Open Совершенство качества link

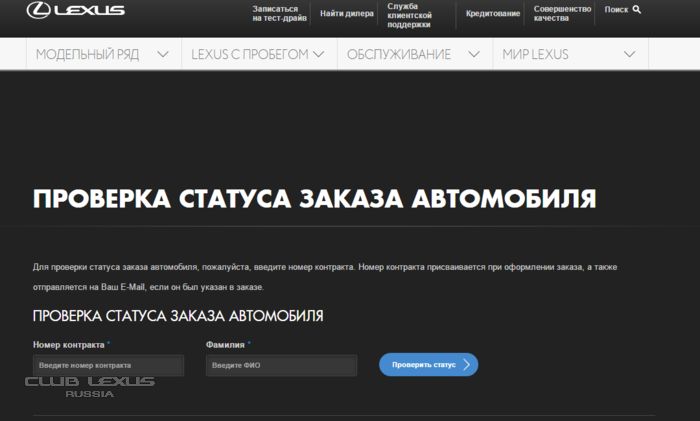(x=562, y=14)
